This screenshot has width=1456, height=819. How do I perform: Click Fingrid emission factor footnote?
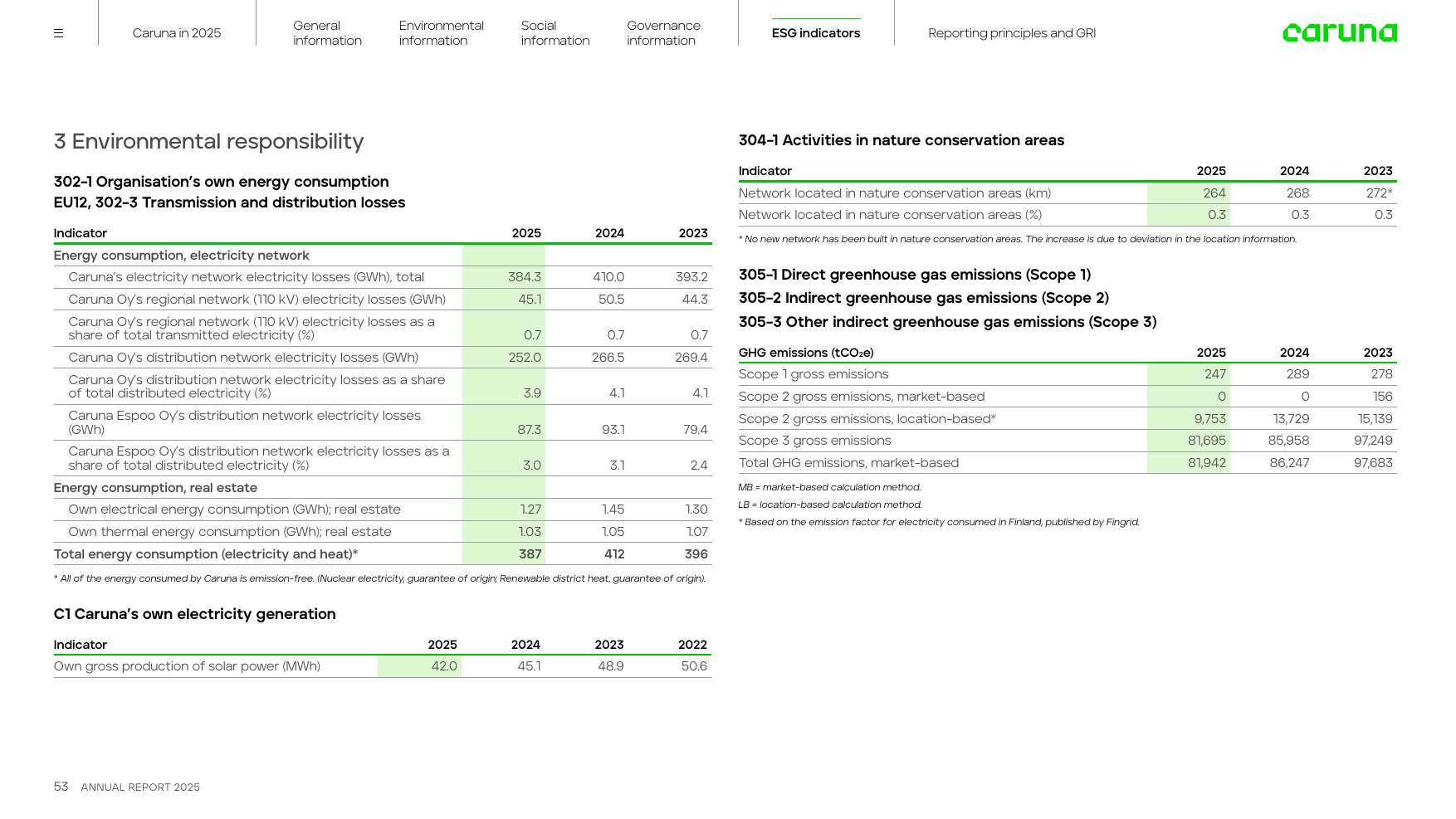click(x=939, y=522)
